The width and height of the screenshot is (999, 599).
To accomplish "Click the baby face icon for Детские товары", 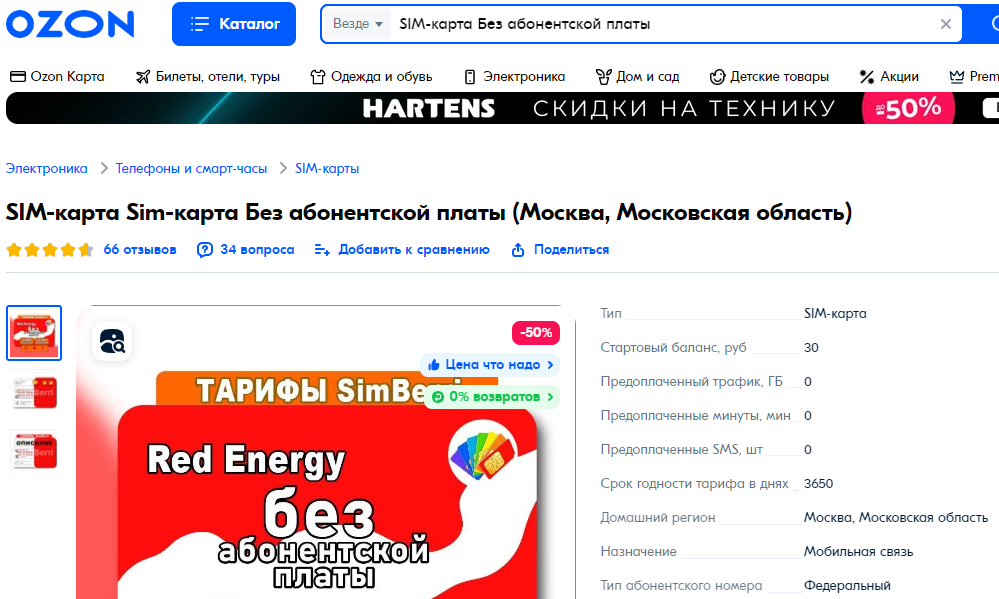I will point(717,77).
